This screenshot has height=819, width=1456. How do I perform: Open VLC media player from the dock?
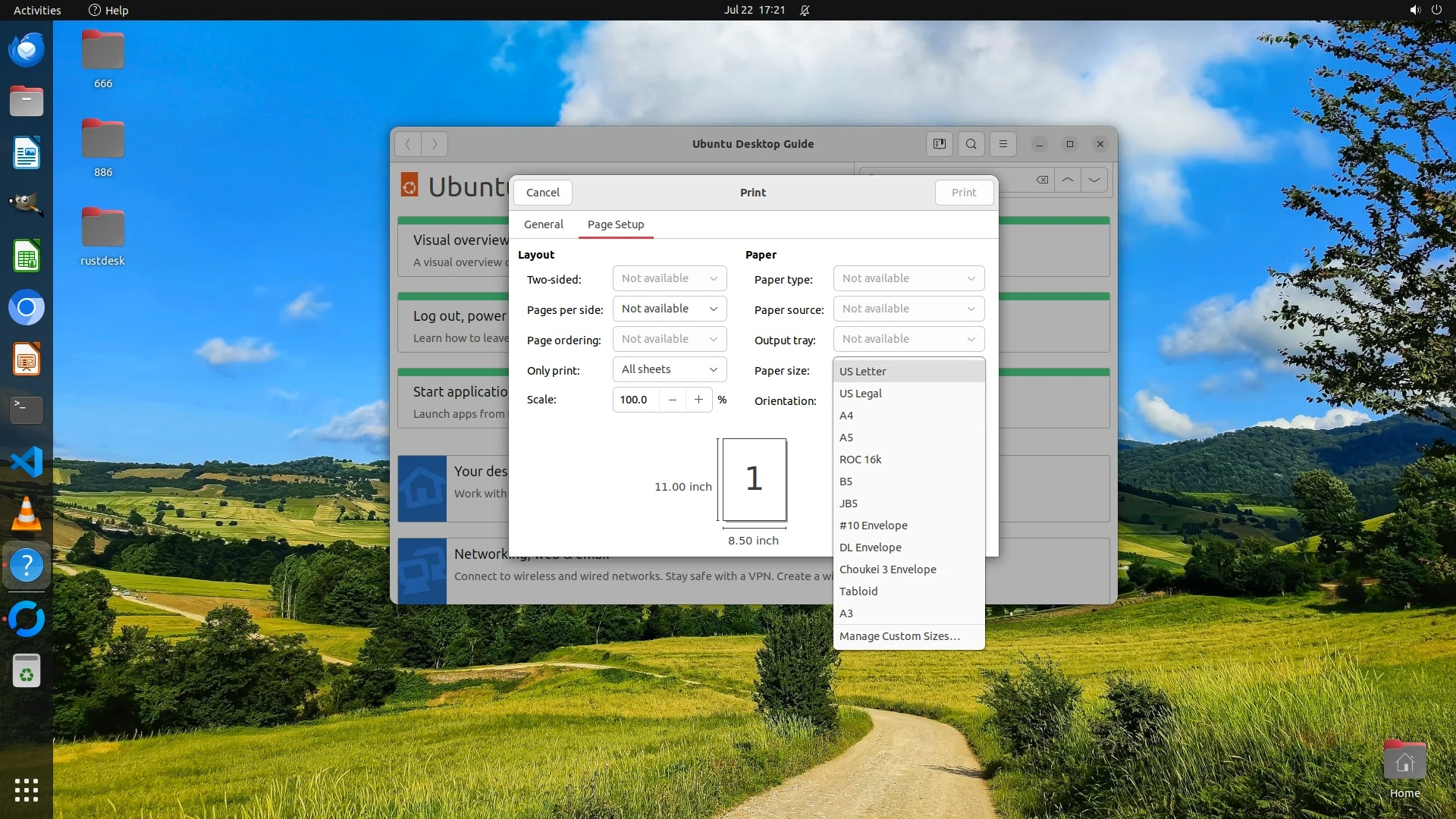click(27, 513)
